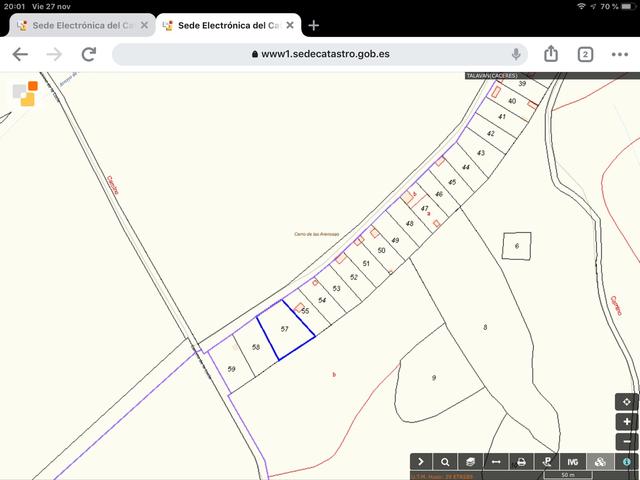This screenshot has width=640, height=480.
Task: Open the map search magnifier tool
Action: pos(445,462)
